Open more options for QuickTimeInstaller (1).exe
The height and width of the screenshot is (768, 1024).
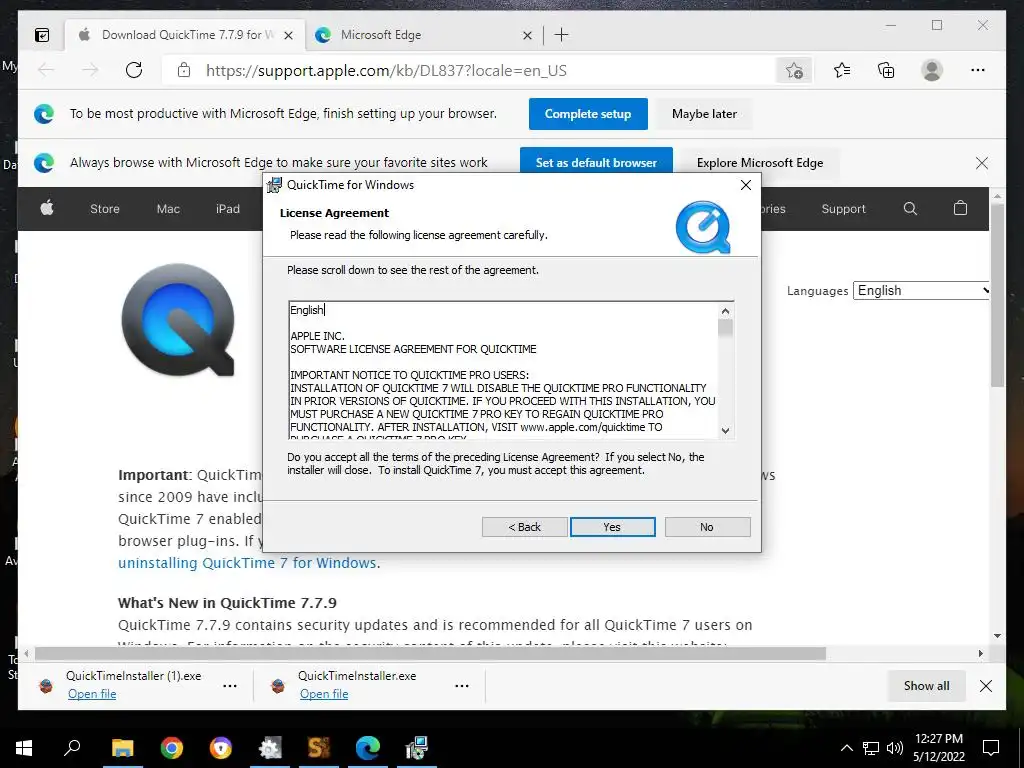coord(230,686)
